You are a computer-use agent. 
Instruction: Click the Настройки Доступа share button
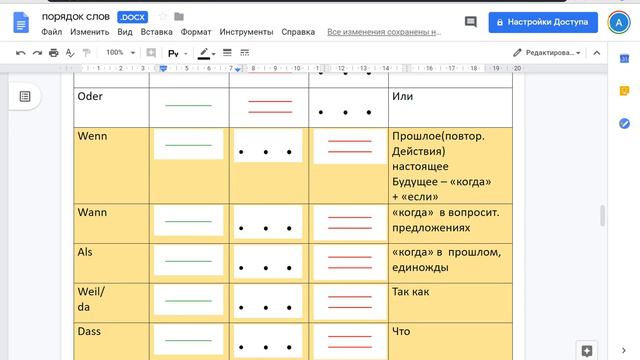[543, 22]
